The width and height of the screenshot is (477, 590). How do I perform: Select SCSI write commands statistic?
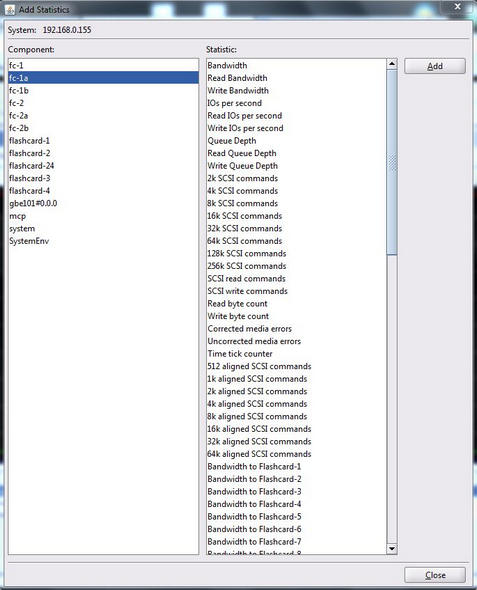click(x=297, y=291)
